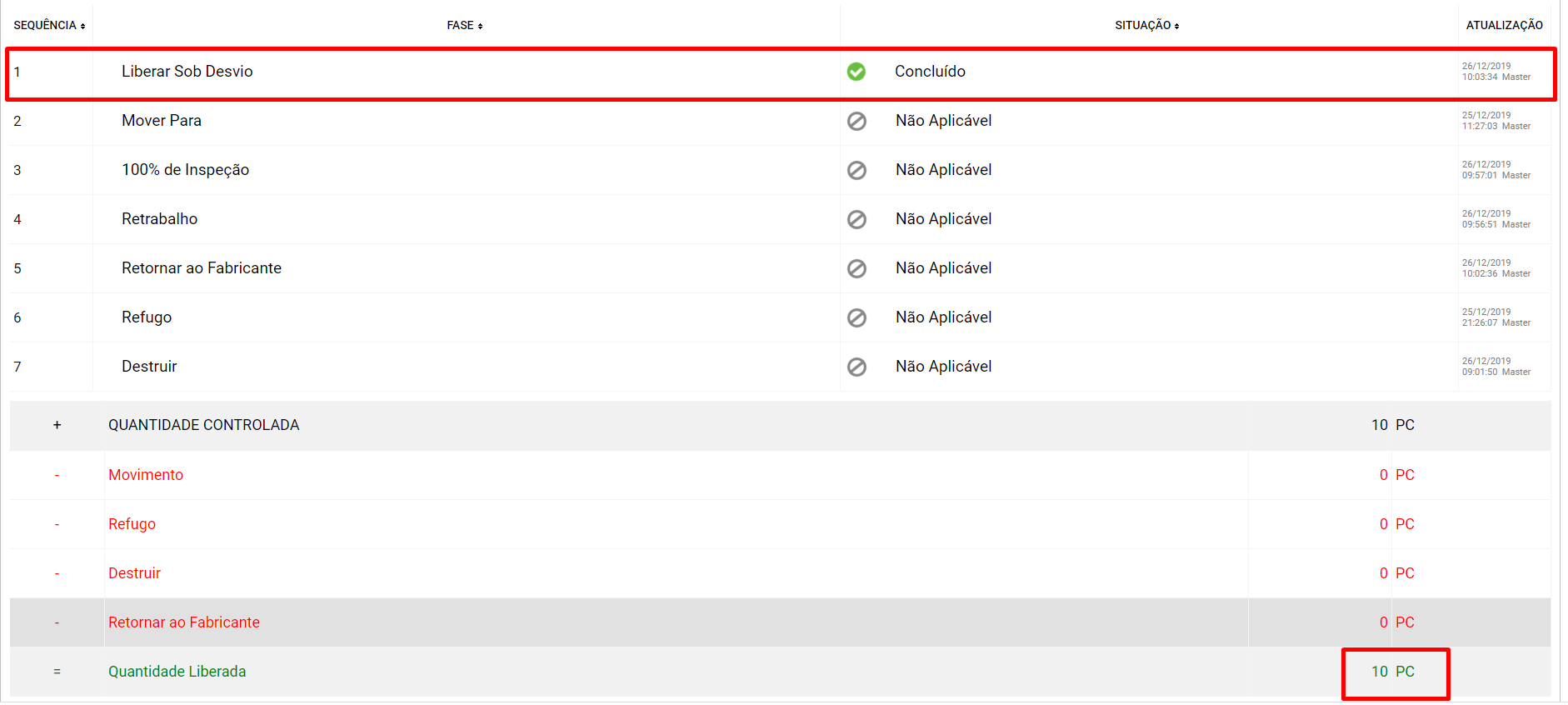The width and height of the screenshot is (1568, 705).
Task: Click the 0 PC value for Movimento
Action: 1397,475
